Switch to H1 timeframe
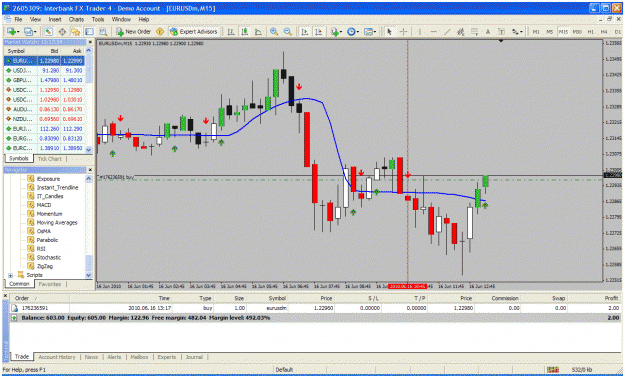This screenshot has width=625, height=376. 591,31
